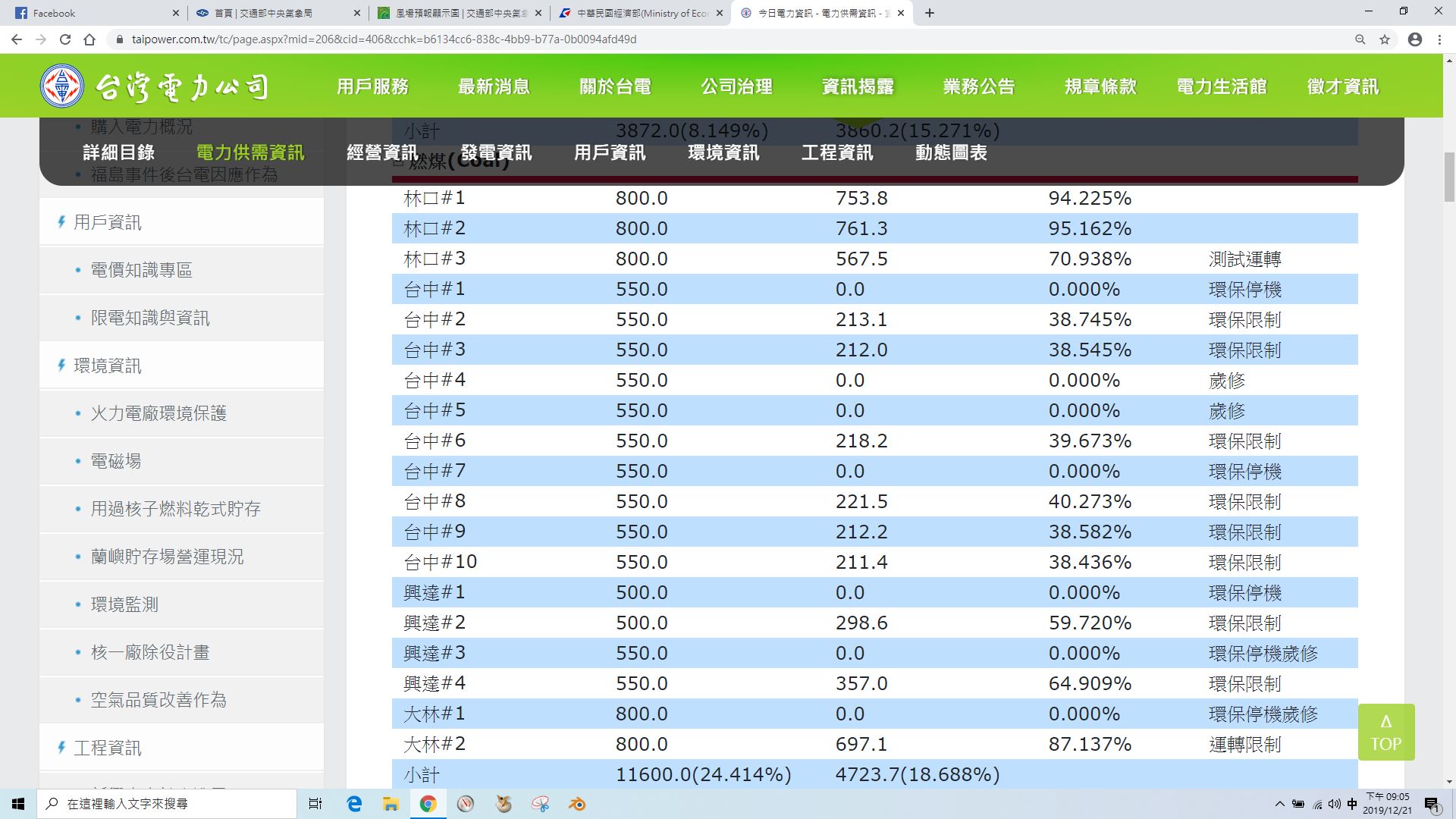Click the lightning icon beside 環境資訊
1456x819 pixels.
61,366
